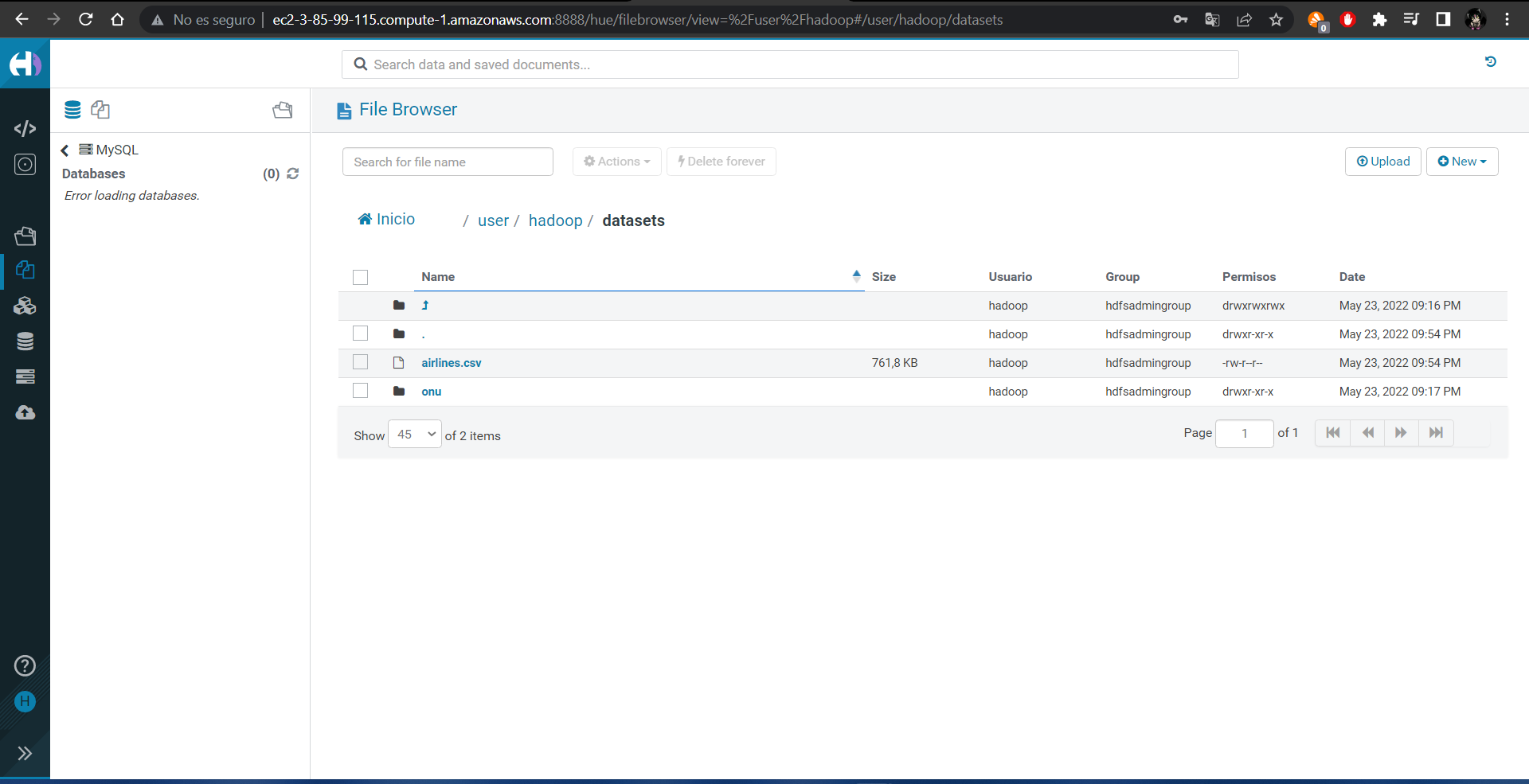Open the job scheduler in the sidebar
Image resolution: width=1529 pixels, height=784 pixels.
[25, 165]
